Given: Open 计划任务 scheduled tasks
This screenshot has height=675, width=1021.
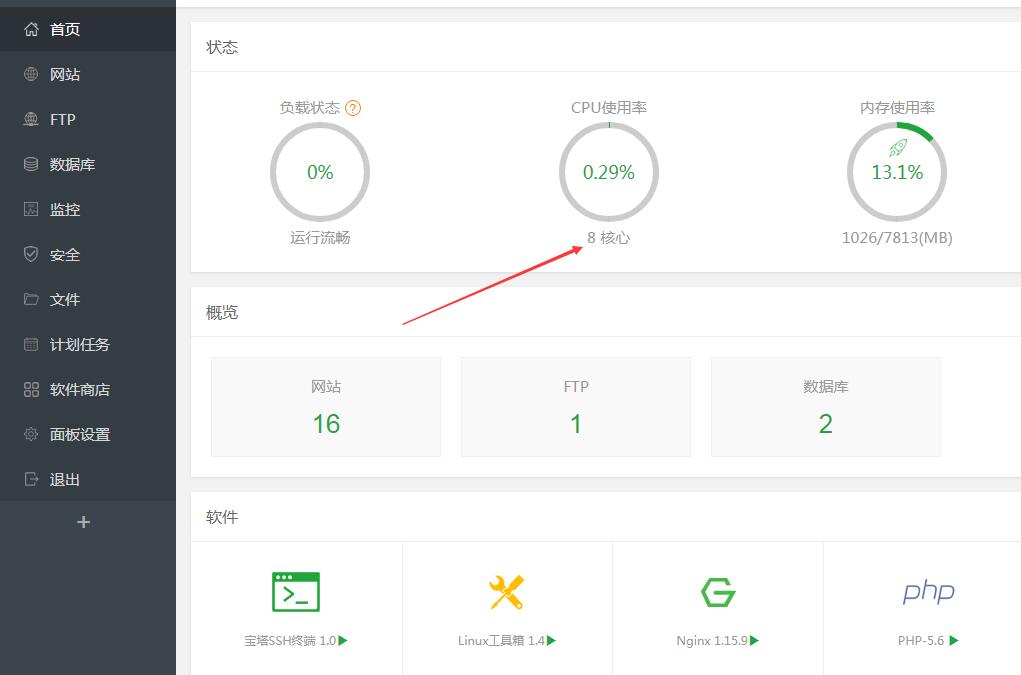Looking at the screenshot, I should coord(80,345).
